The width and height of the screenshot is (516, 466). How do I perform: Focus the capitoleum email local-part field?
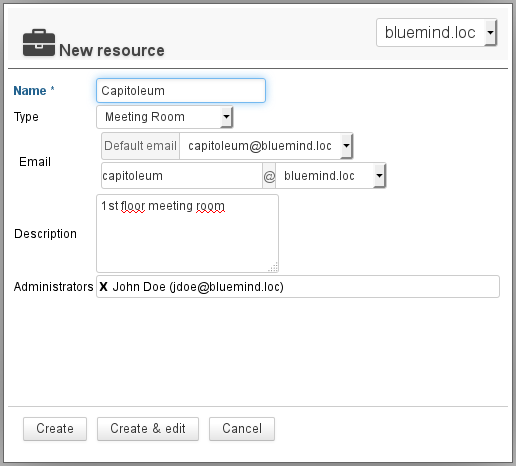[x=182, y=176]
